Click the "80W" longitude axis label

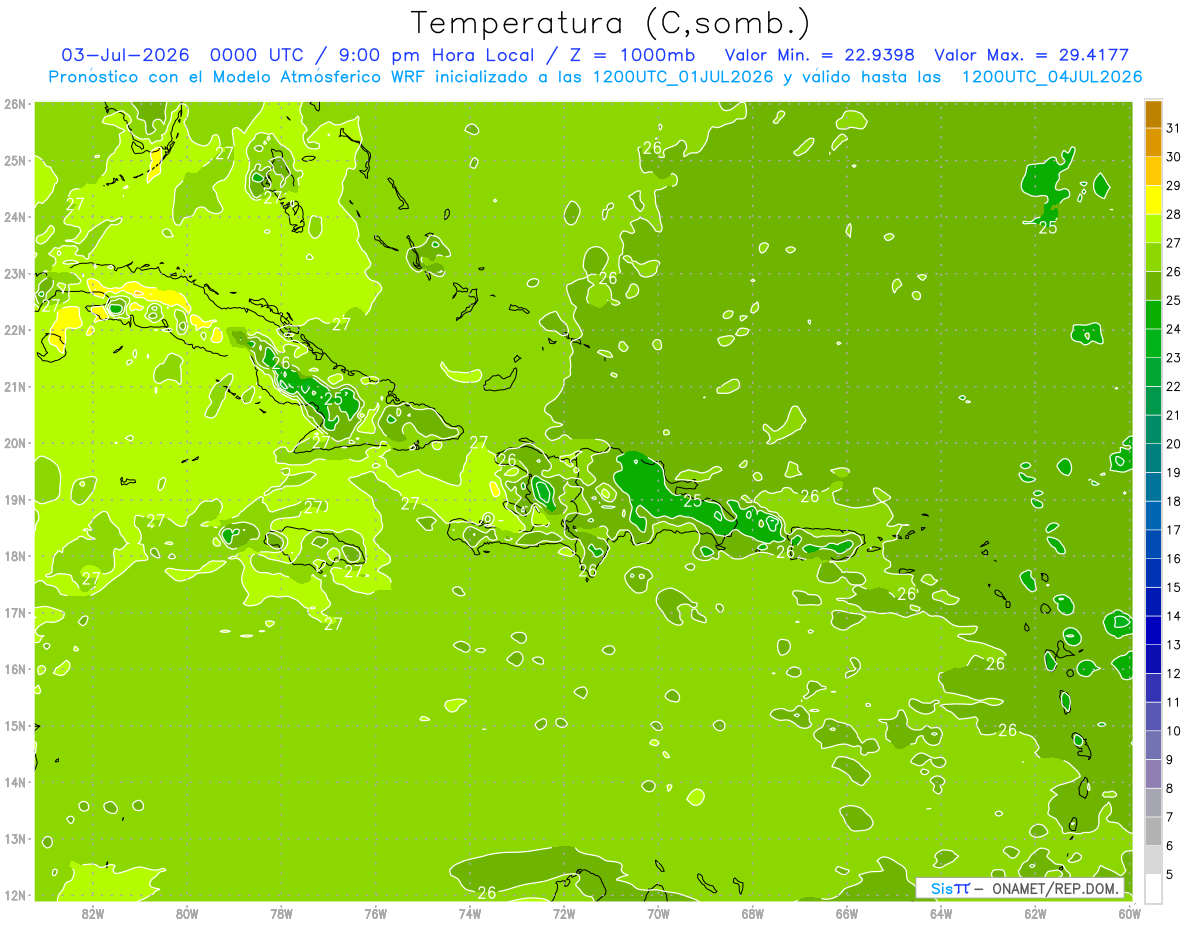pyautogui.click(x=187, y=914)
